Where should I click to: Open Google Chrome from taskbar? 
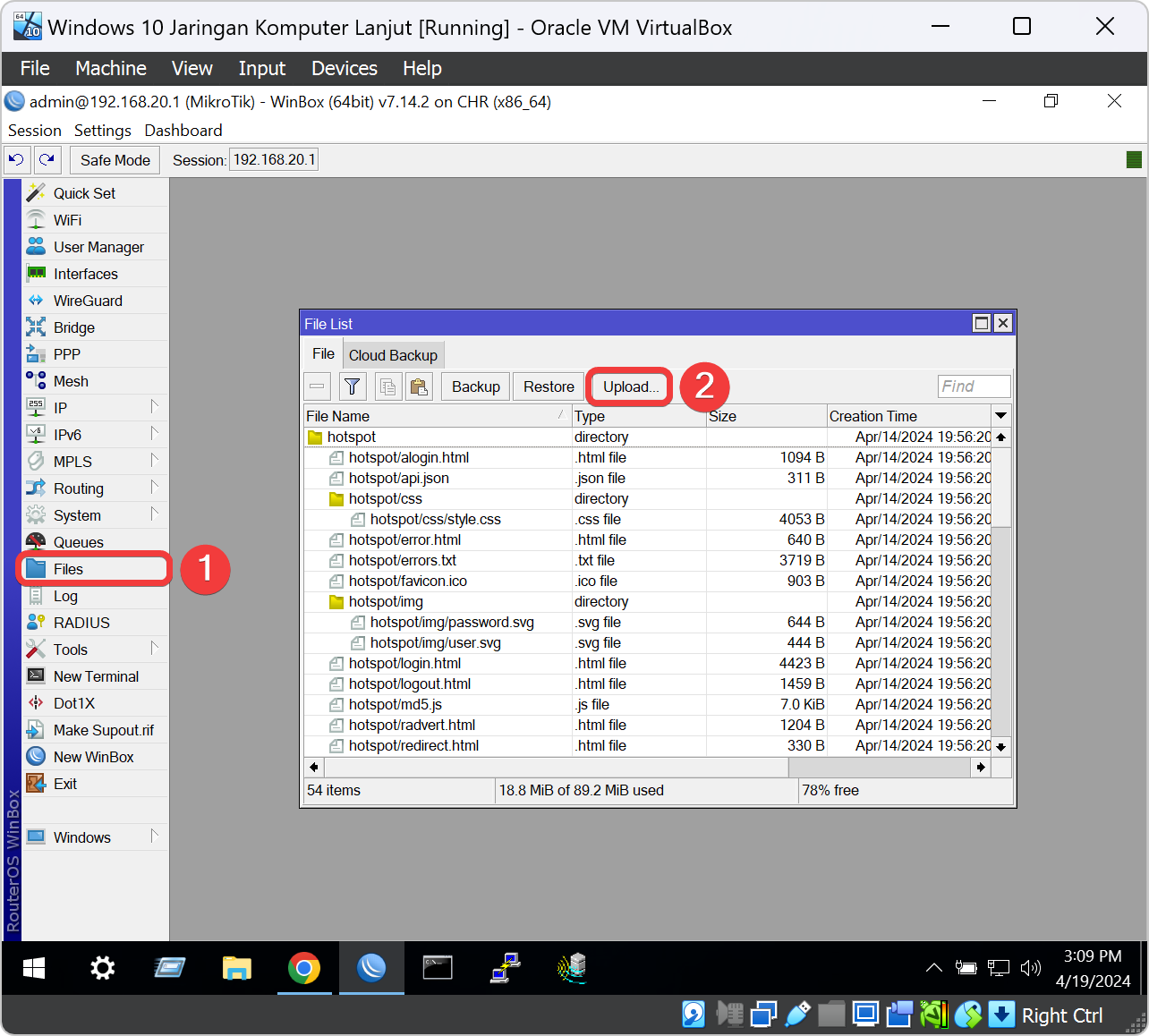coord(304,968)
